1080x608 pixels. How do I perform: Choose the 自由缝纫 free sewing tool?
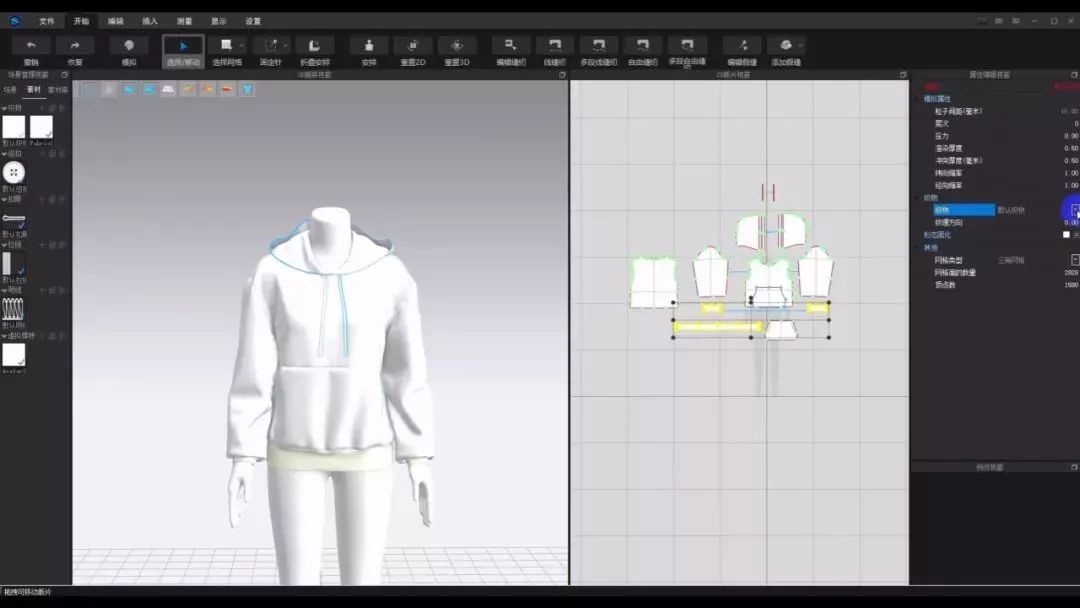point(643,46)
